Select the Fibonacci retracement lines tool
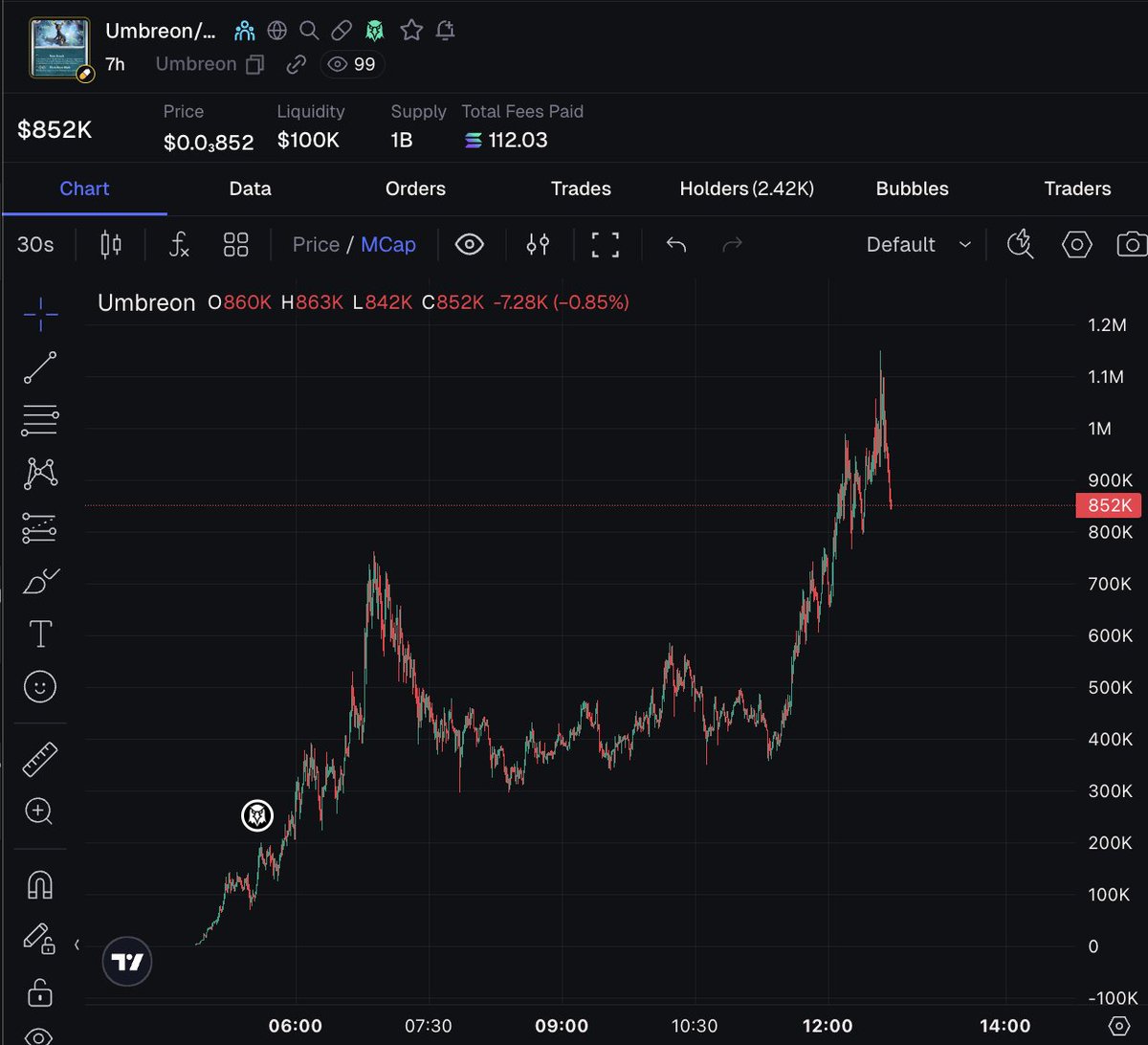 click(40, 419)
